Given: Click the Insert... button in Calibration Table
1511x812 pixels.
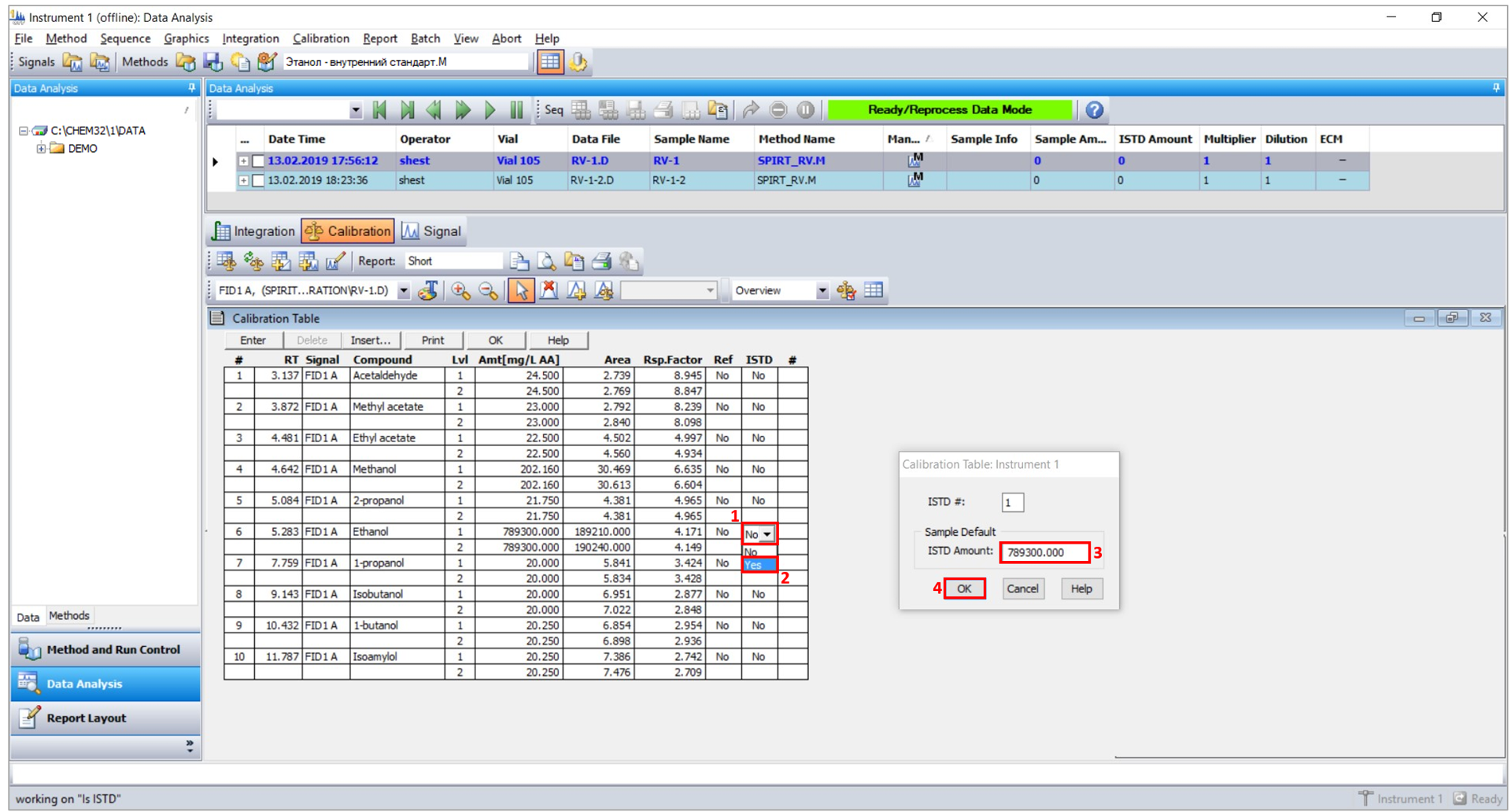Looking at the screenshot, I should coord(370,340).
